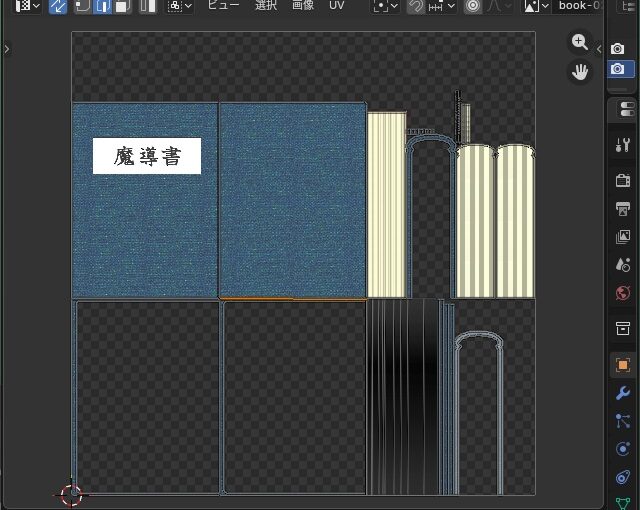Open the ビュー menu
The height and width of the screenshot is (510, 640).
(223, 5)
